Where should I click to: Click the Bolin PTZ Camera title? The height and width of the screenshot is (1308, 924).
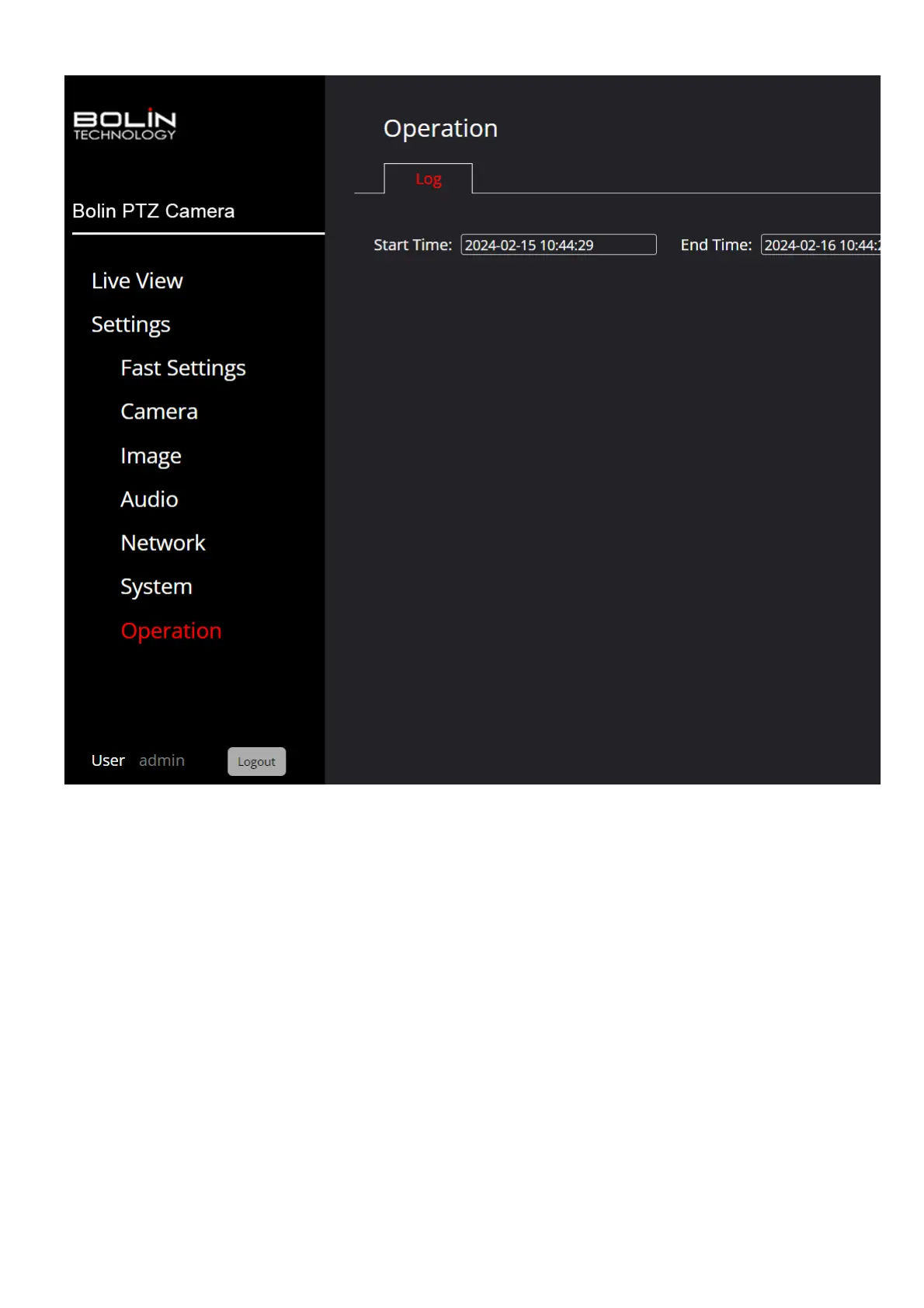click(153, 211)
